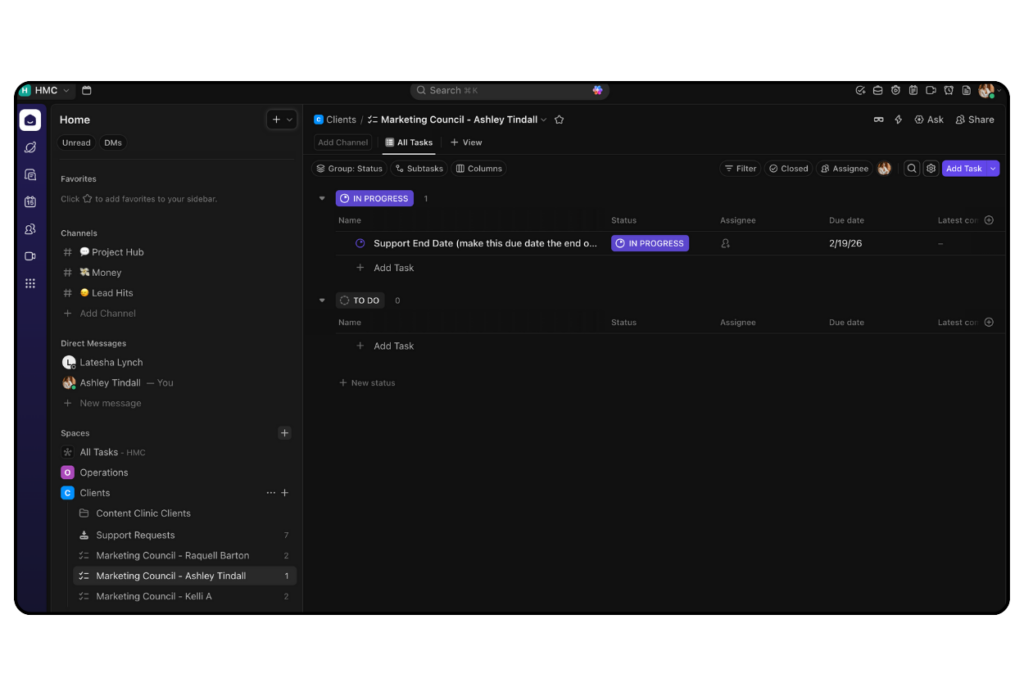The height and width of the screenshot is (696, 1024).
Task: Start a Clip recording from the top bar
Action: click(931, 90)
